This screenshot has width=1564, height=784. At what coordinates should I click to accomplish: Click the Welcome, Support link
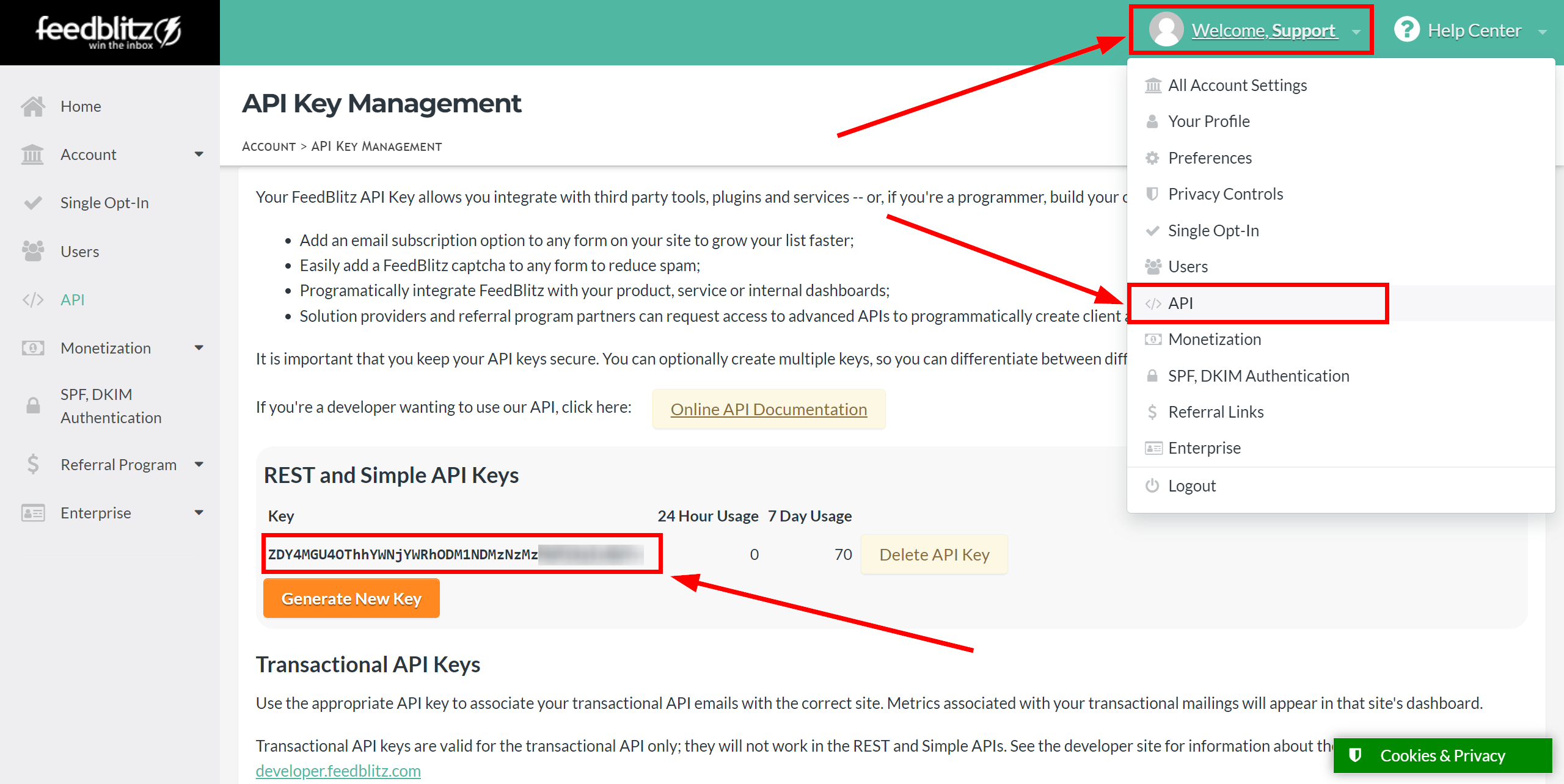pos(1264,31)
